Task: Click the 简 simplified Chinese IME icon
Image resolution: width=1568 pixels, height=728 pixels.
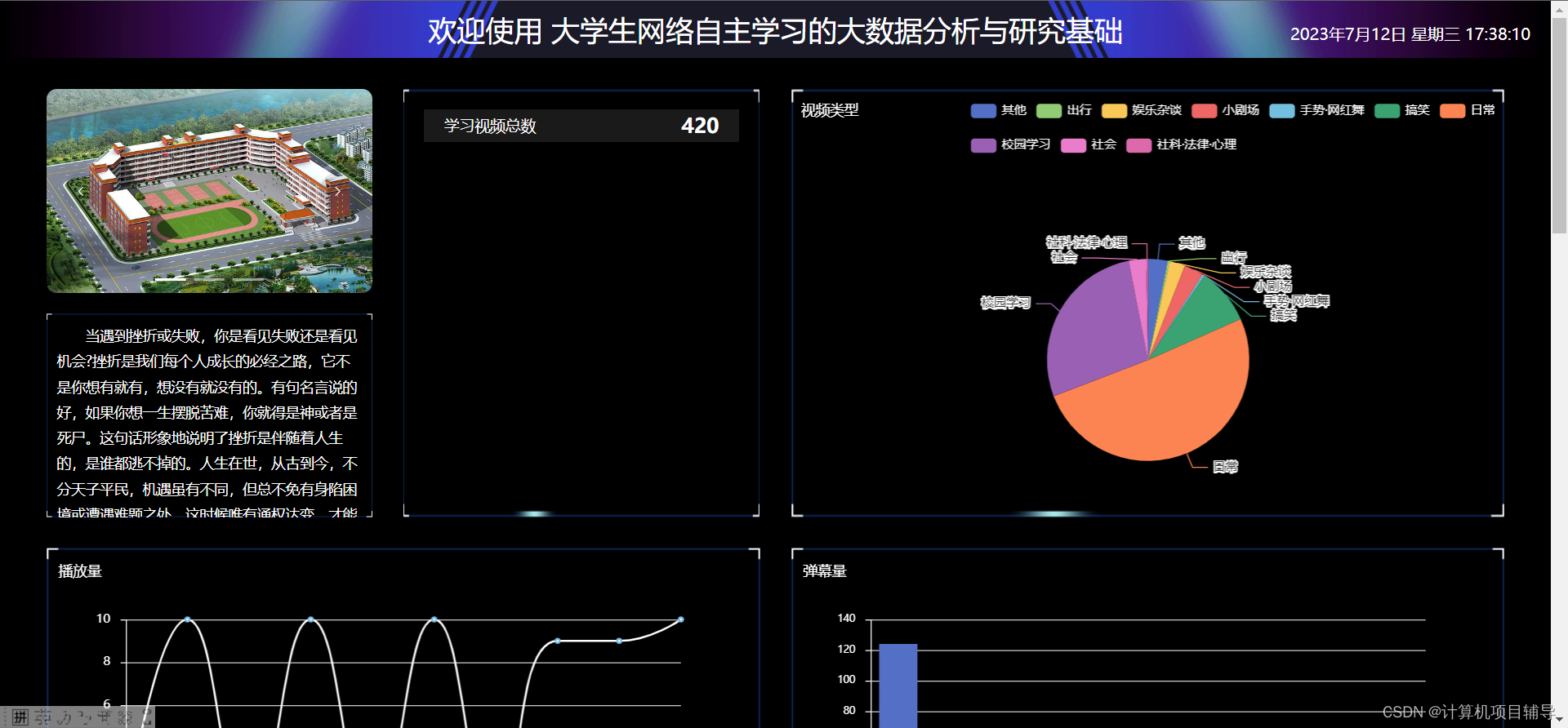Action: [105, 717]
